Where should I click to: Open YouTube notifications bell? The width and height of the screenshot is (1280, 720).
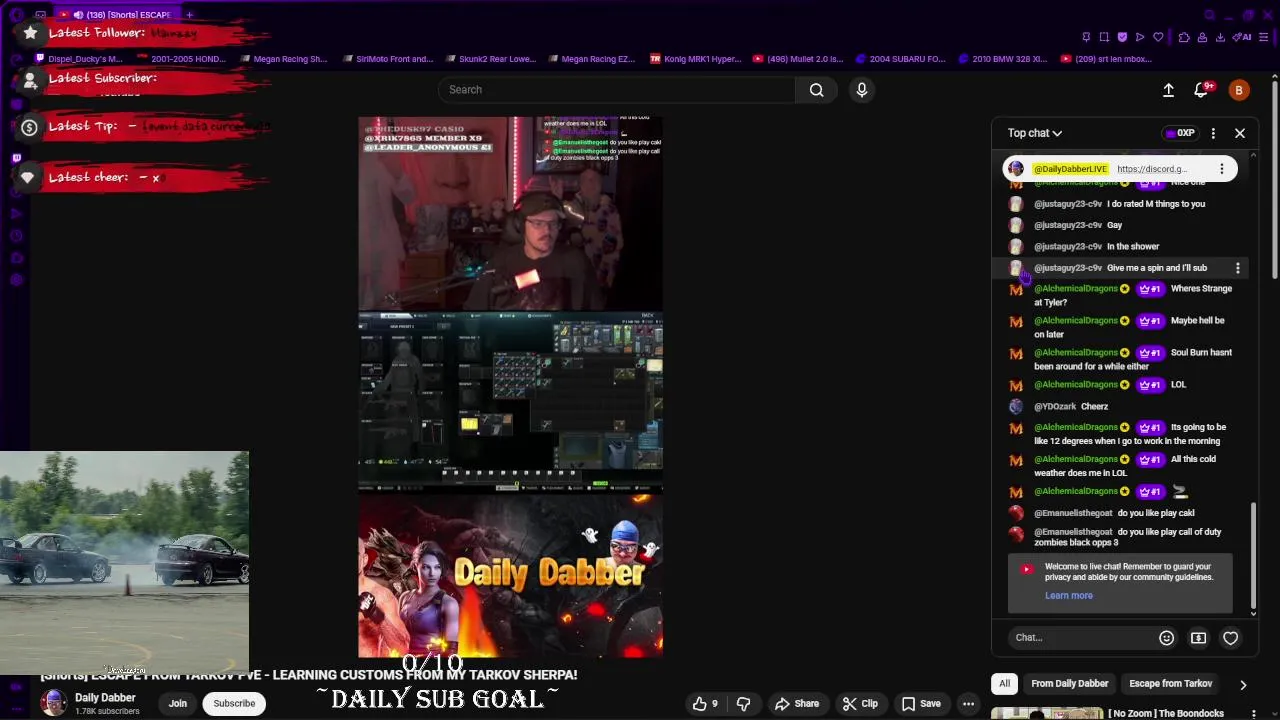point(1202,90)
